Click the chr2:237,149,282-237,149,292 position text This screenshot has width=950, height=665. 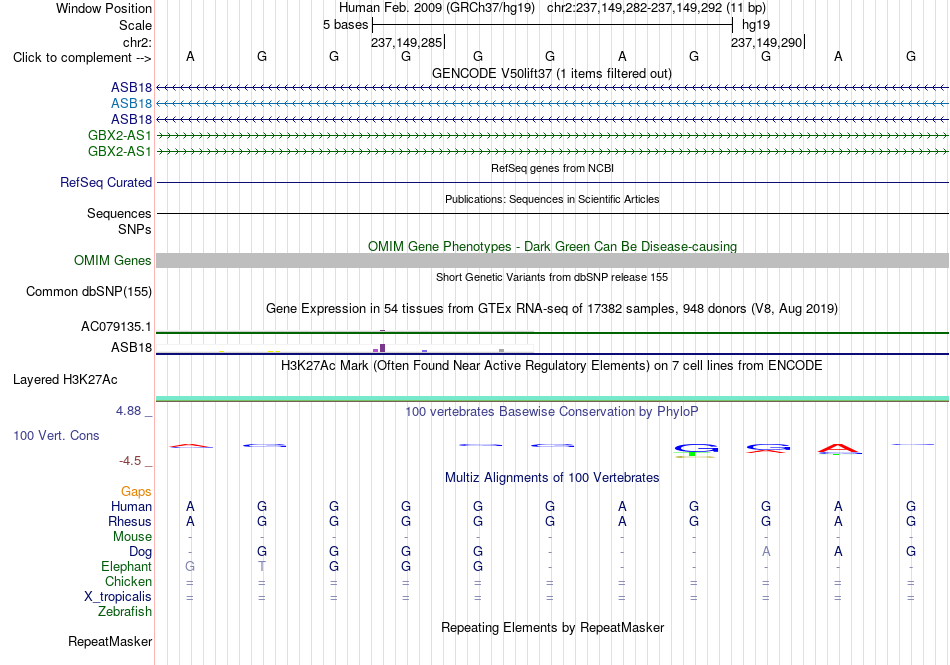point(656,8)
